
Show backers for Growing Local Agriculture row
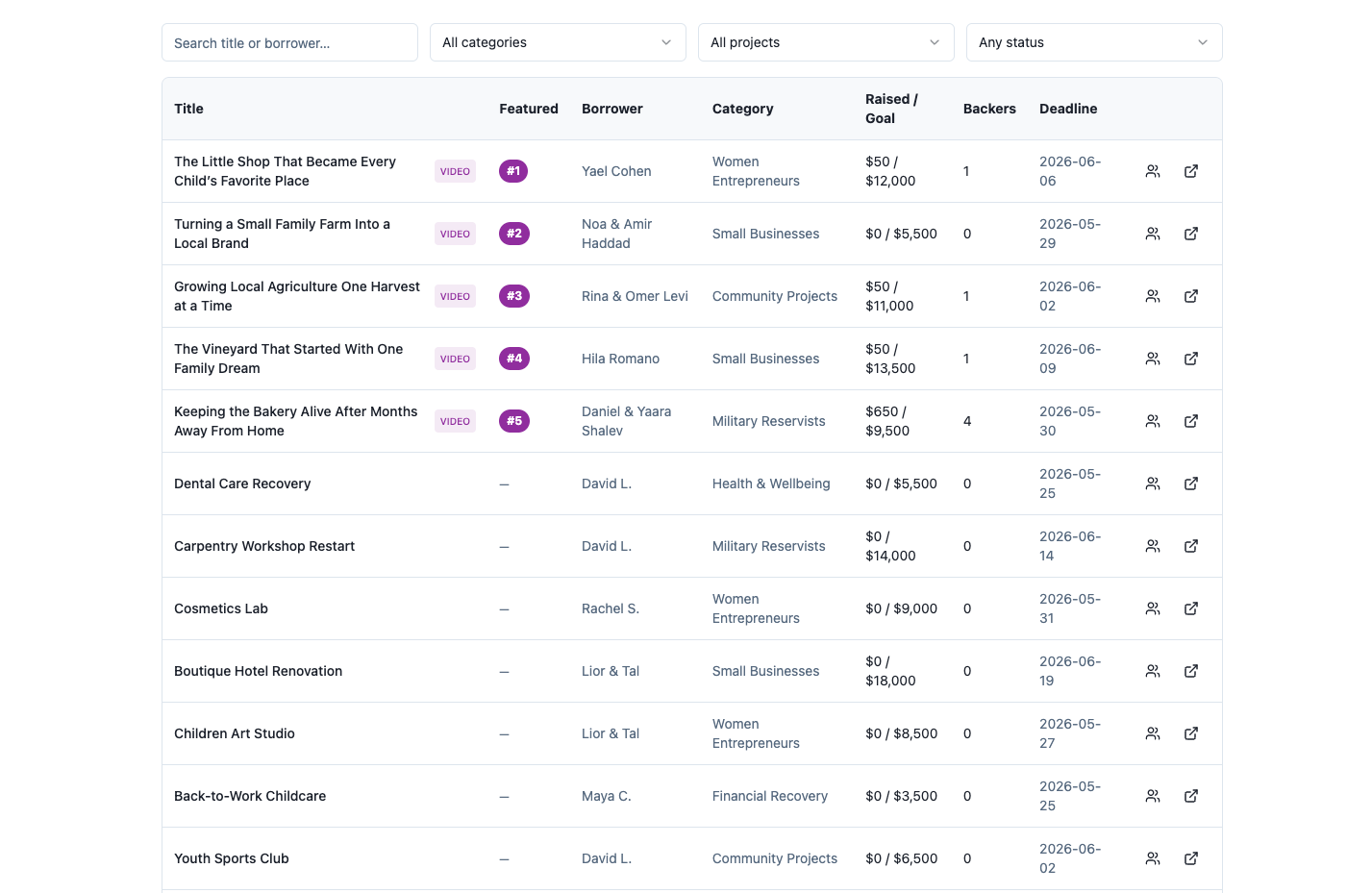coord(1152,296)
